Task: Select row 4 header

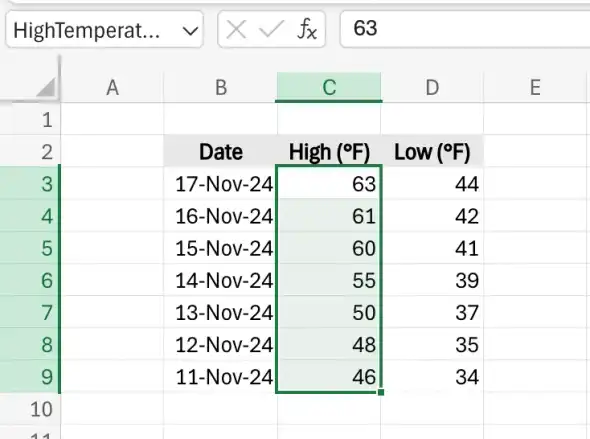Action: (x=30, y=216)
